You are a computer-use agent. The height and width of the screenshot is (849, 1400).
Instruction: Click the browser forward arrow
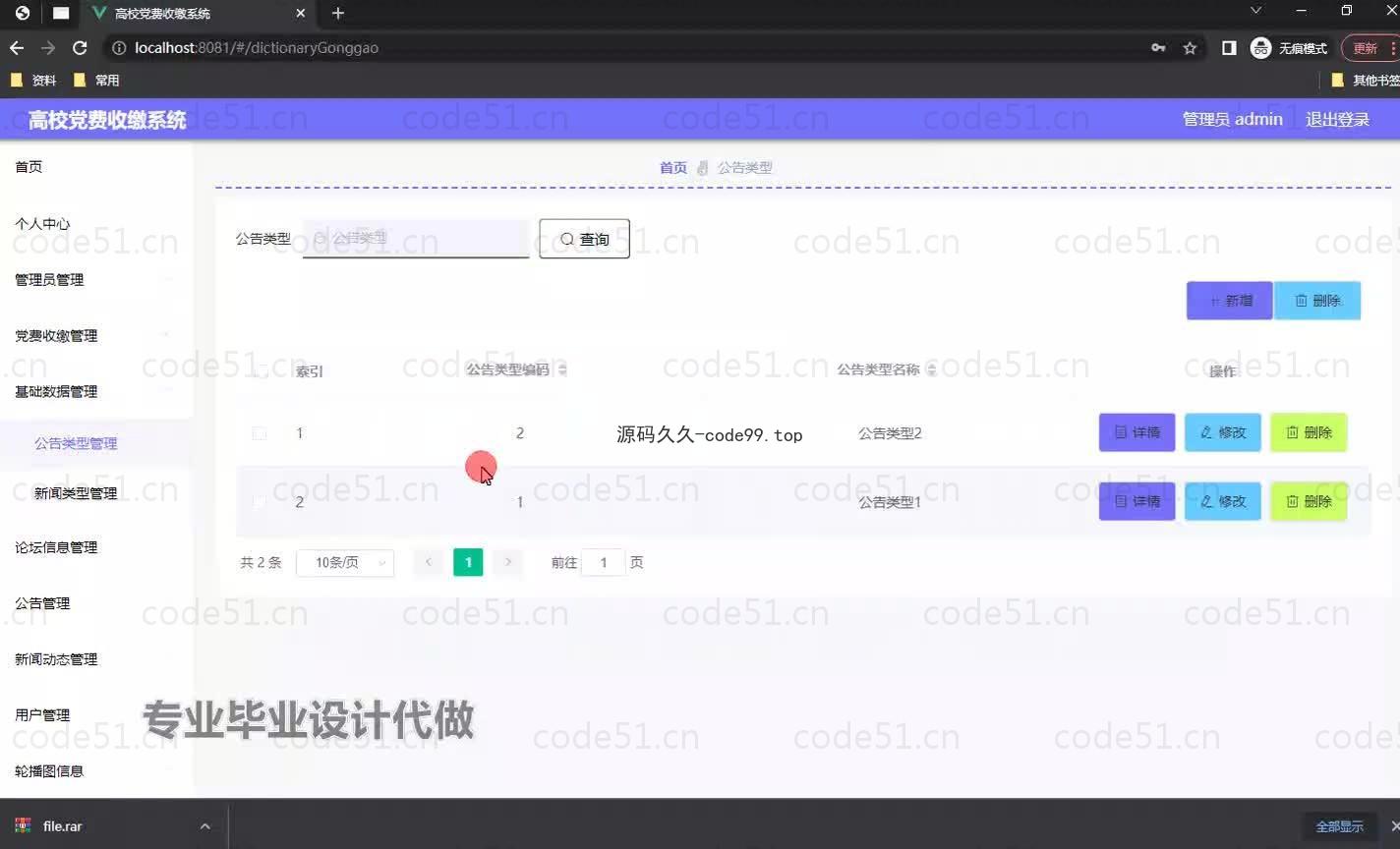pos(48,48)
